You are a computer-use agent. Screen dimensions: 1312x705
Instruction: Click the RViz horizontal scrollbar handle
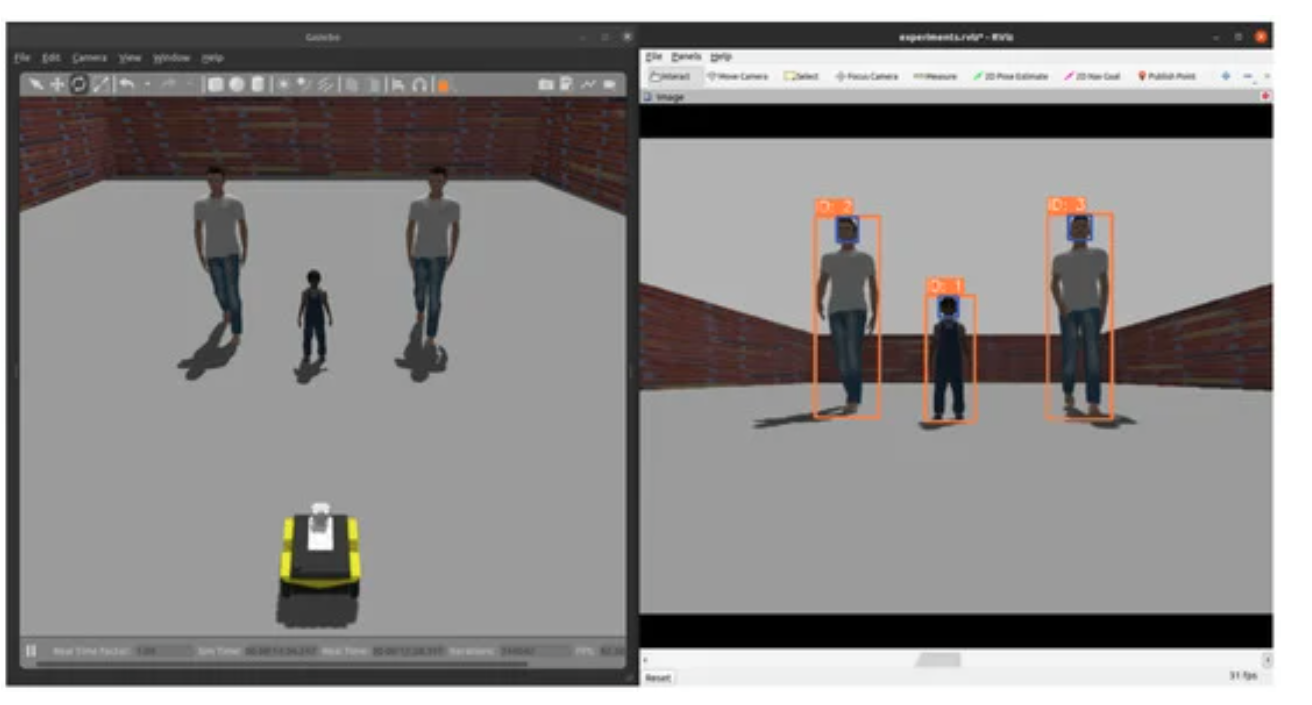pyautogui.click(x=938, y=660)
